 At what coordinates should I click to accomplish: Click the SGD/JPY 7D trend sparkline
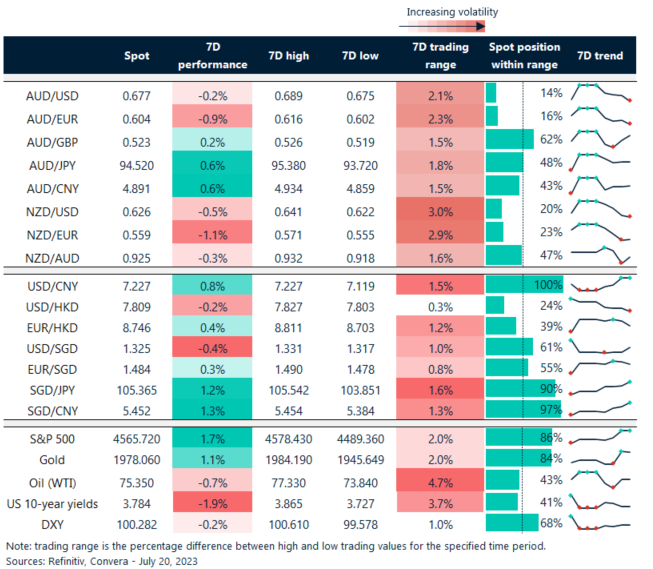[601, 388]
